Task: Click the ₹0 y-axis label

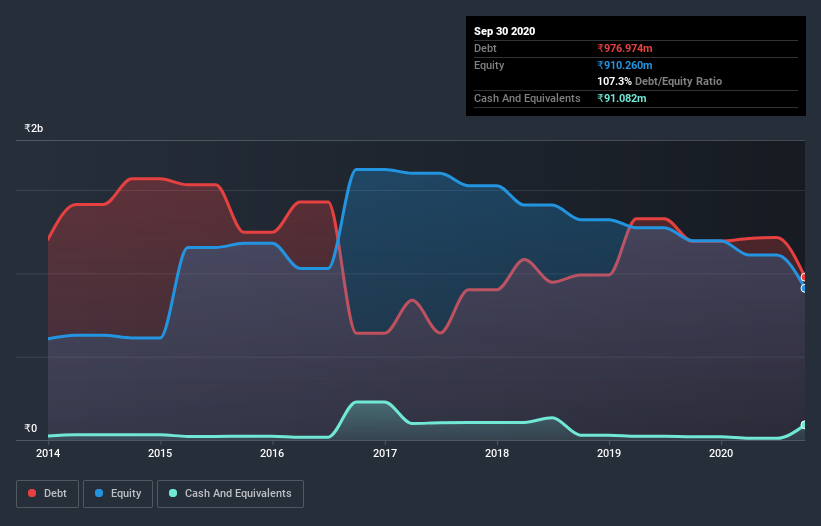Action: (31, 428)
